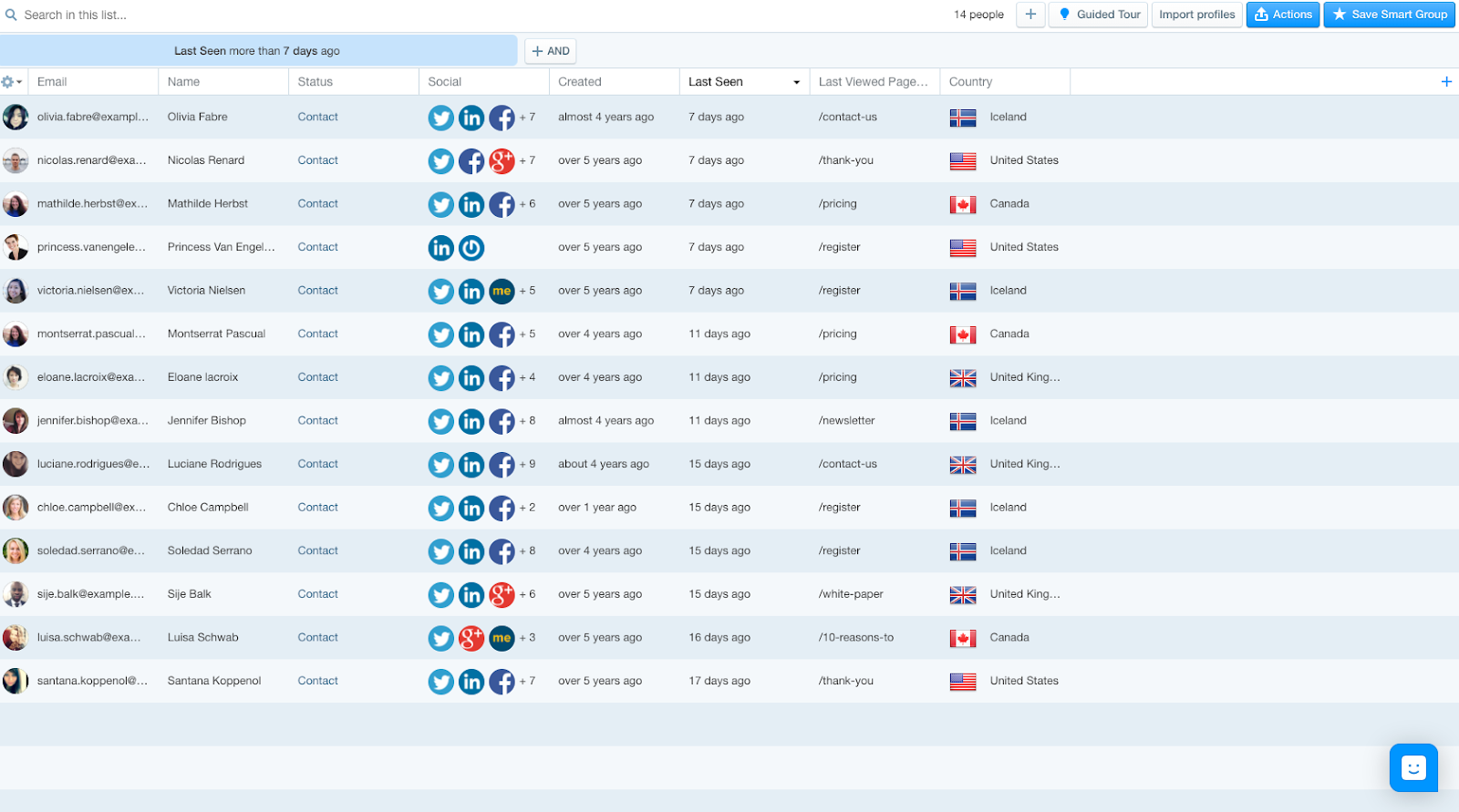Click Luciane Rodrigues's '+ 9' more socials
1459x812 pixels.
pyautogui.click(x=527, y=464)
